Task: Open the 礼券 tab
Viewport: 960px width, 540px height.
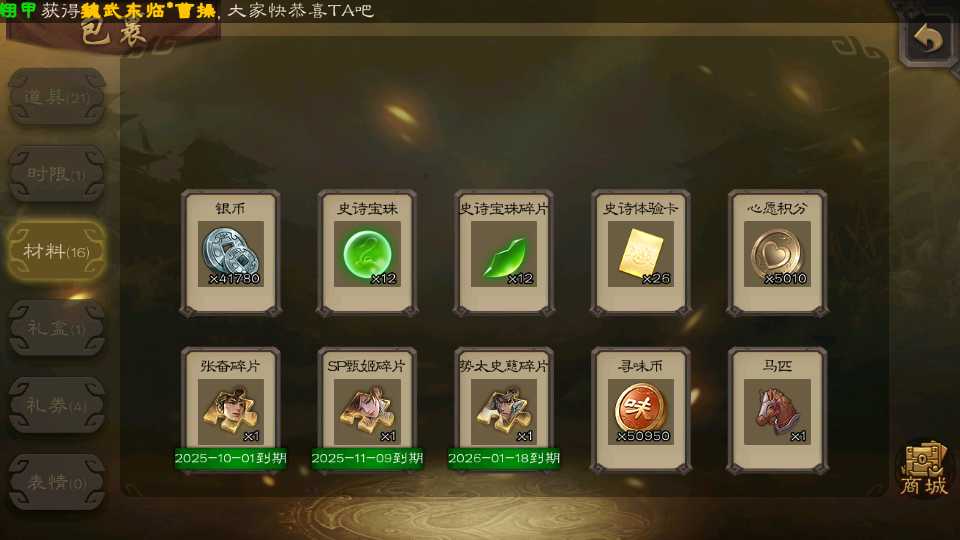Action: point(57,405)
